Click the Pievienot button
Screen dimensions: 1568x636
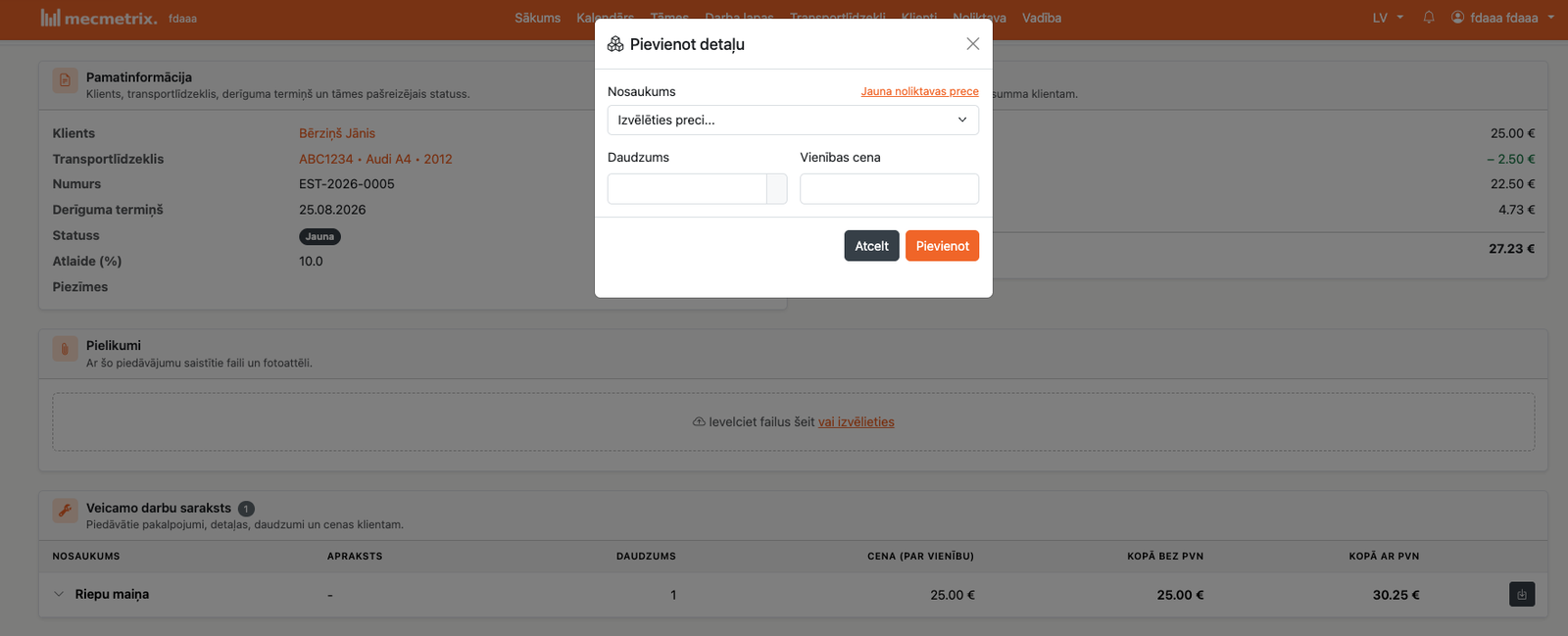click(x=942, y=246)
